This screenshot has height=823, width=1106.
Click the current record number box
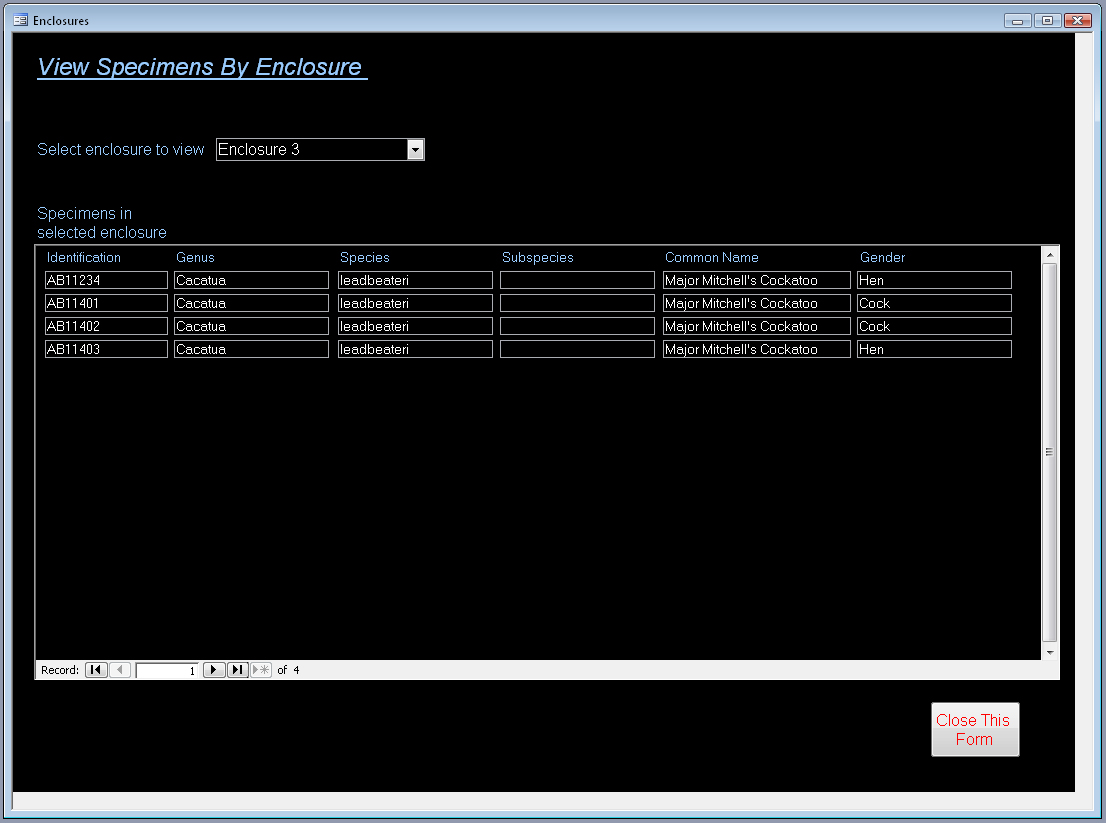coord(167,671)
